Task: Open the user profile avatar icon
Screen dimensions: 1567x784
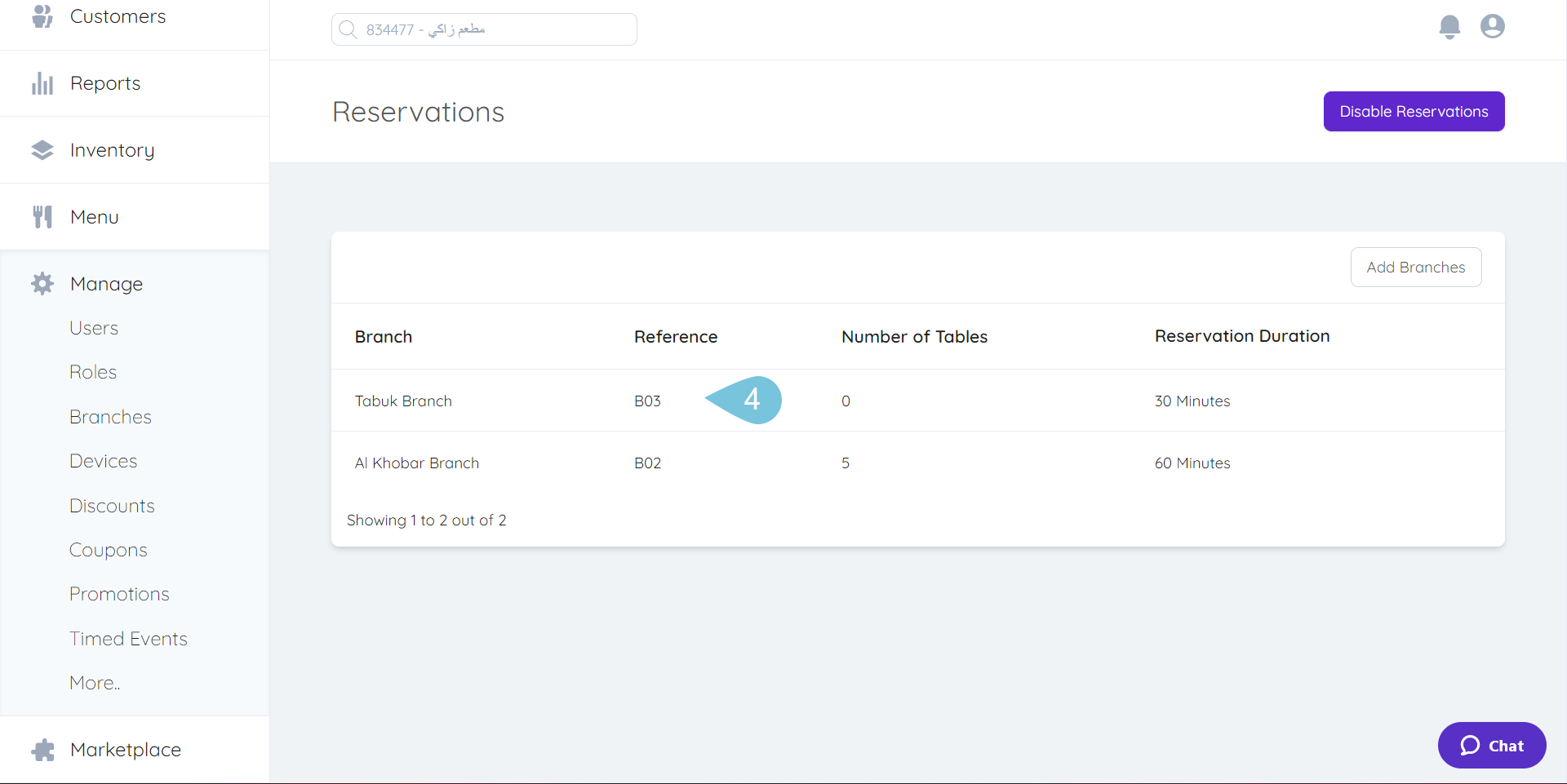Action: 1492,27
